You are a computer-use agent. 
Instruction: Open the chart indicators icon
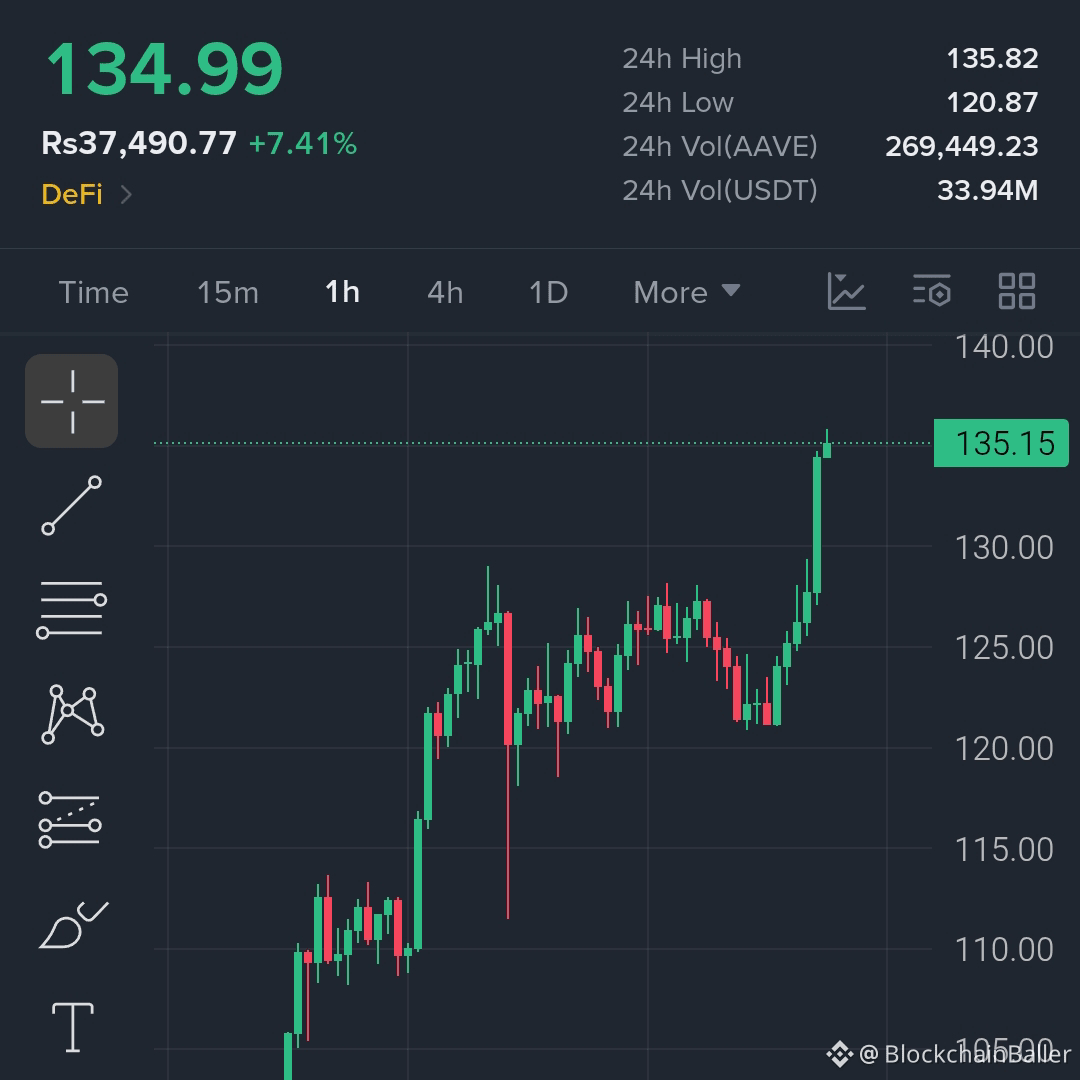point(846,291)
